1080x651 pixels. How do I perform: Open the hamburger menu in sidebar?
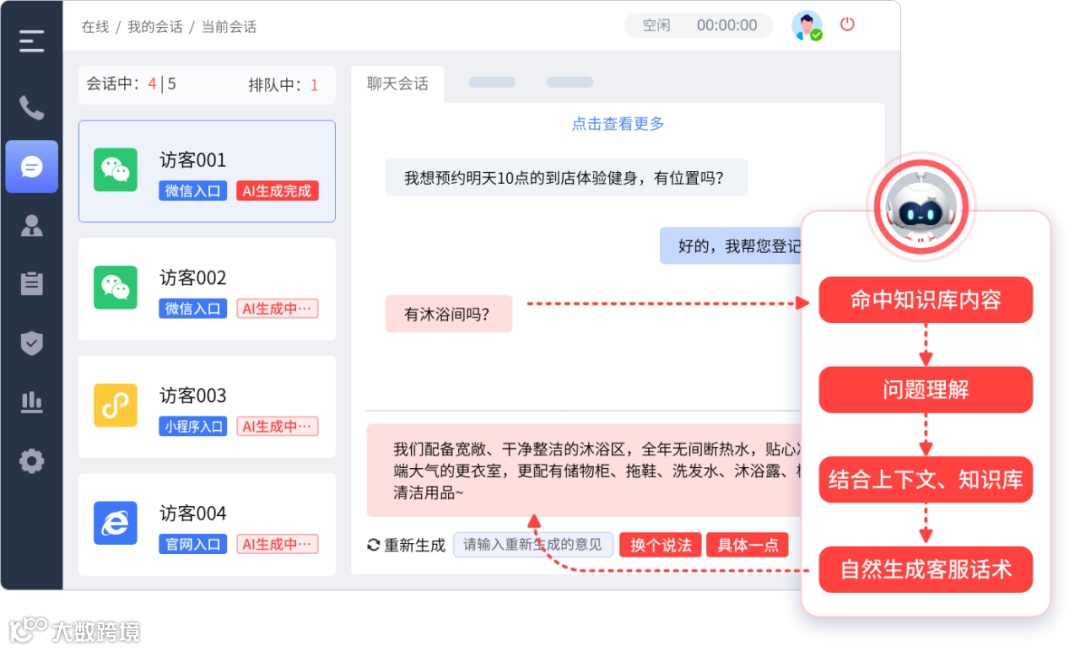tap(31, 41)
